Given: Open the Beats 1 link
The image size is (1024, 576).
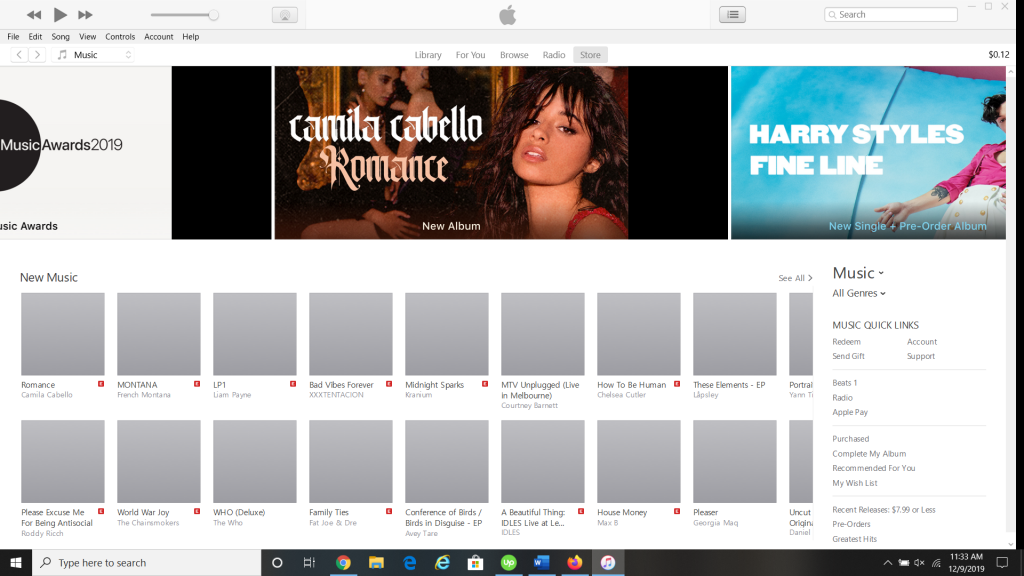Looking at the screenshot, I should point(844,383).
